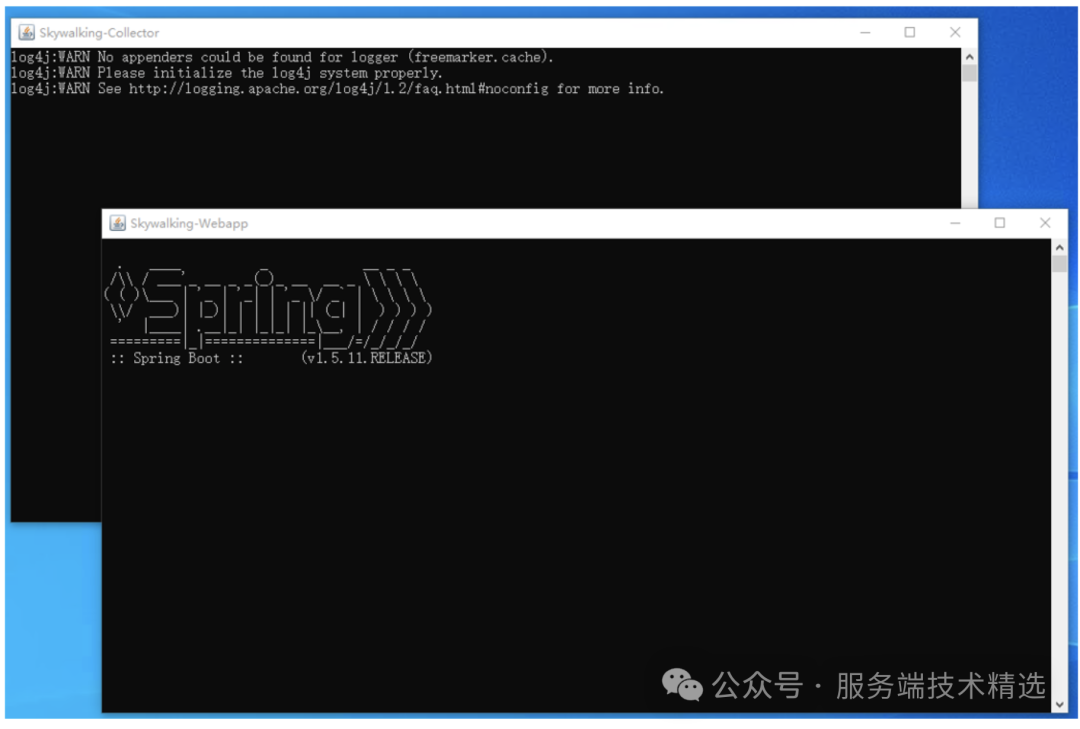Click the up arrow of the Collector scrollbar

969,57
